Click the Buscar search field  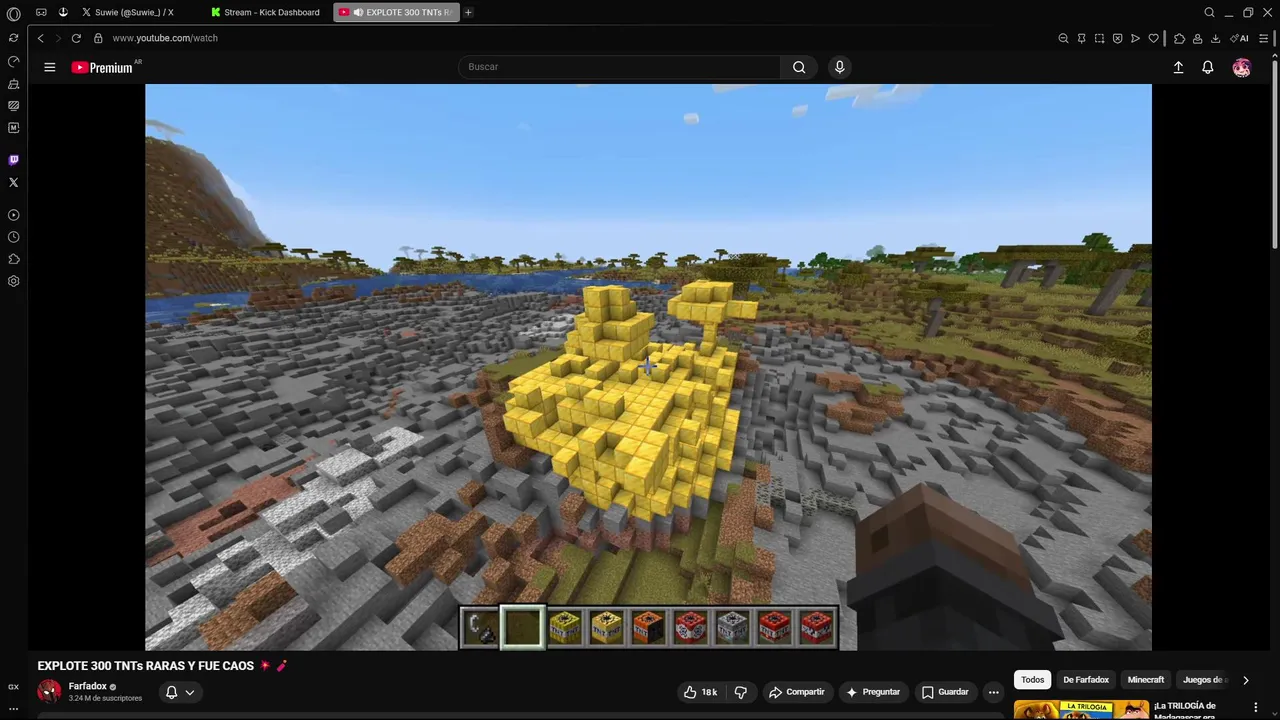[x=620, y=67]
